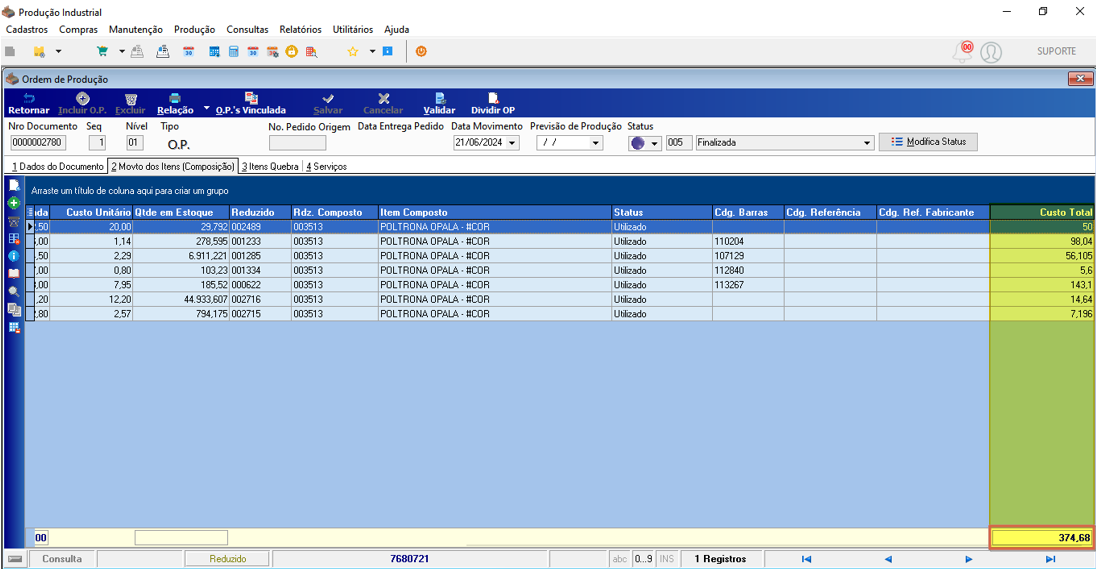The image size is (1096, 569).
Task: Switch to 3 Itens Quebra tab
Action: click(x=270, y=166)
